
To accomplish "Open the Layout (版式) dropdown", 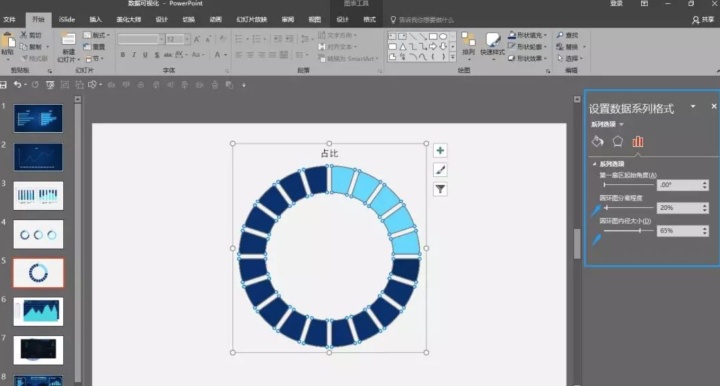I will [x=96, y=35].
